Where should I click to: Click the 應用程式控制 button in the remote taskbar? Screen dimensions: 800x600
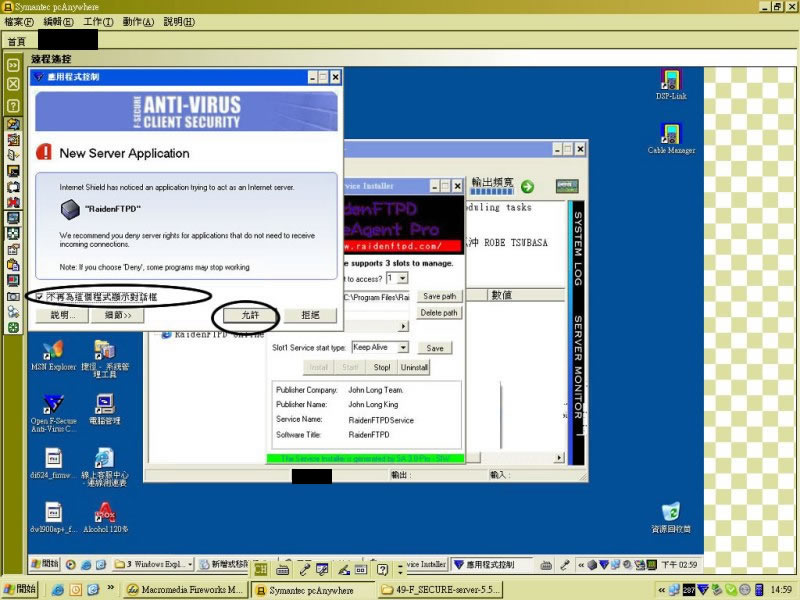tap(491, 565)
